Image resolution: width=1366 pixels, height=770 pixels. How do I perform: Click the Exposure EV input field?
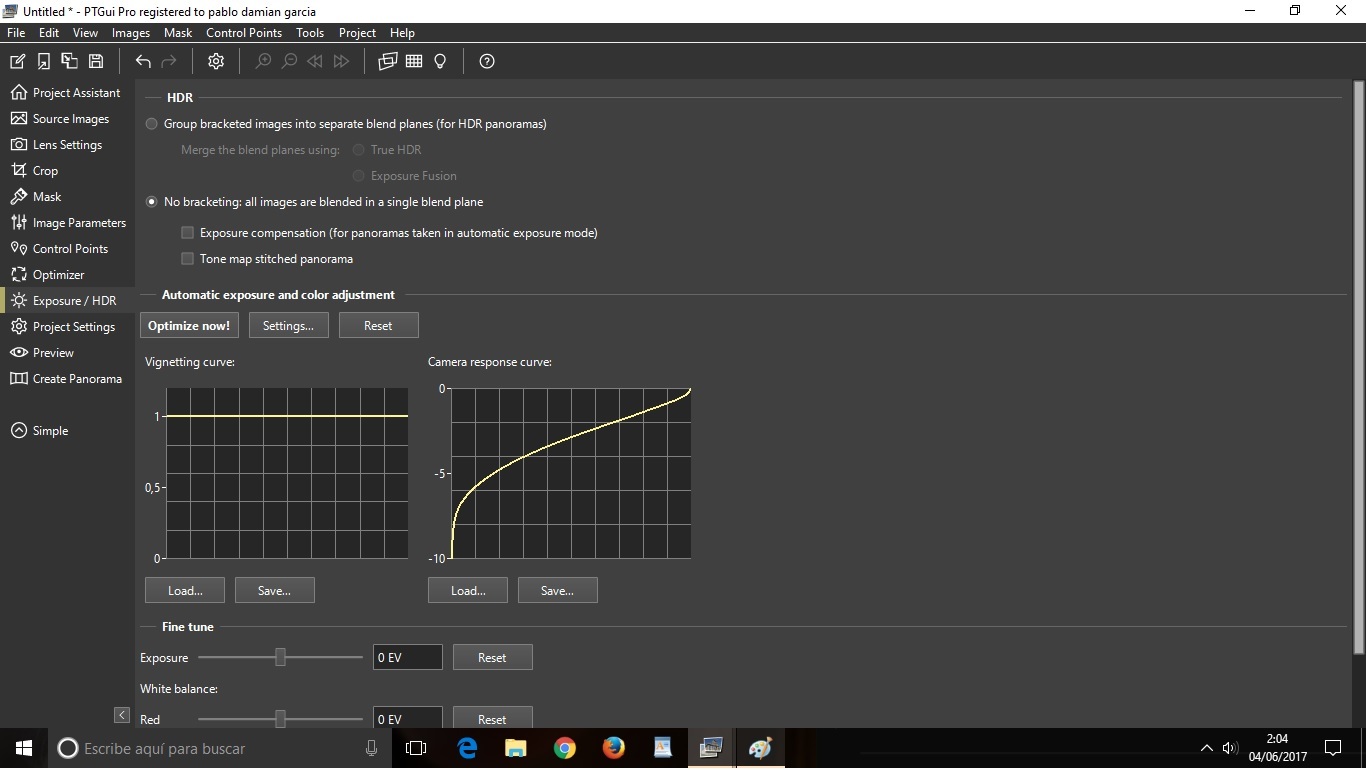[407, 657]
